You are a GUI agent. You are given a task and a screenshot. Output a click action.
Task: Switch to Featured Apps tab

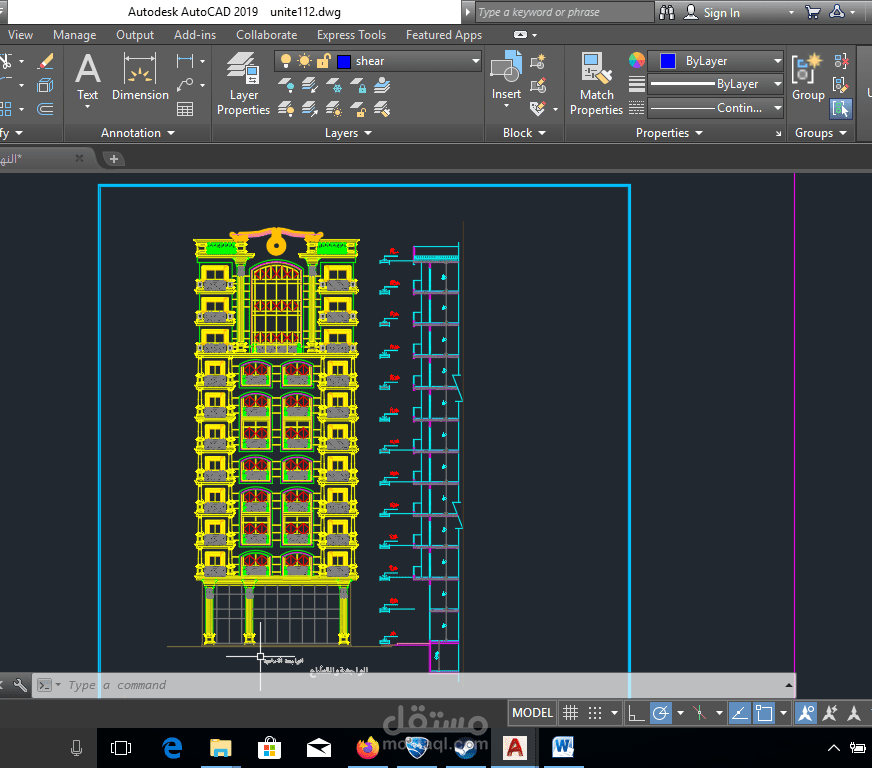click(x=444, y=35)
